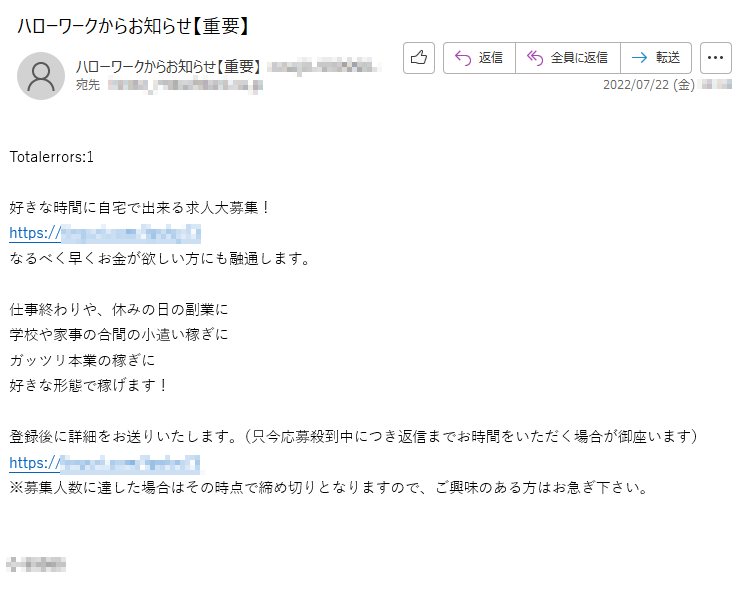This screenshot has height=589, width=747.
Task: Click the blue forward arrow icon
Action: tap(639, 58)
